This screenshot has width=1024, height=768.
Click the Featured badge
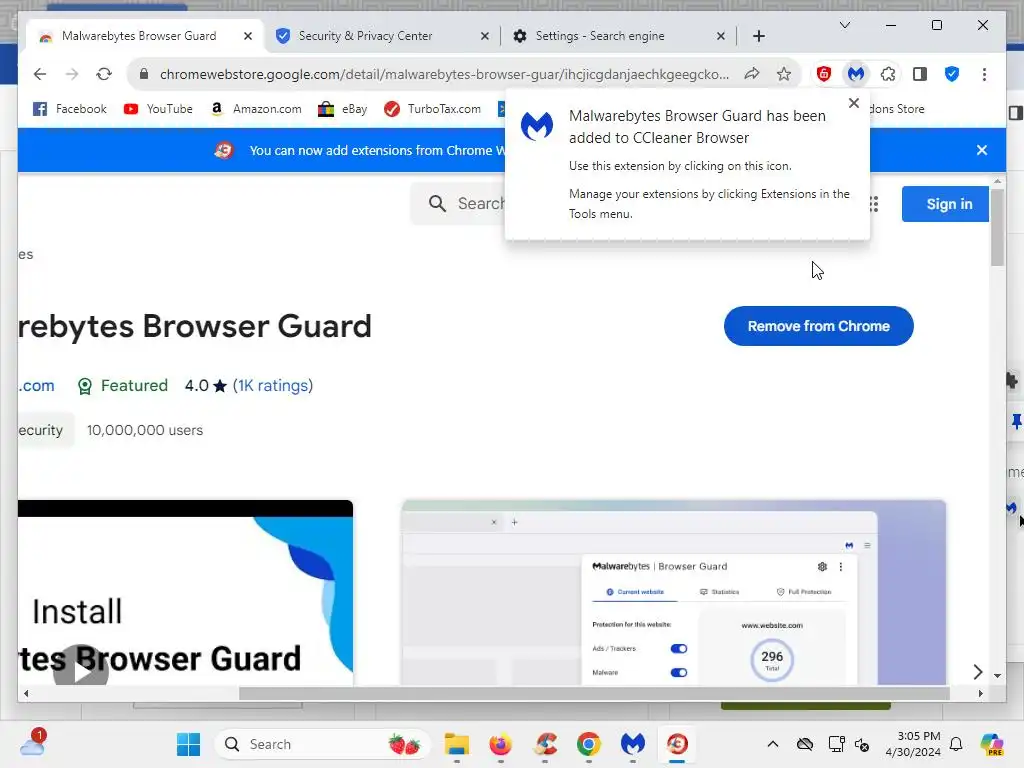point(122,386)
